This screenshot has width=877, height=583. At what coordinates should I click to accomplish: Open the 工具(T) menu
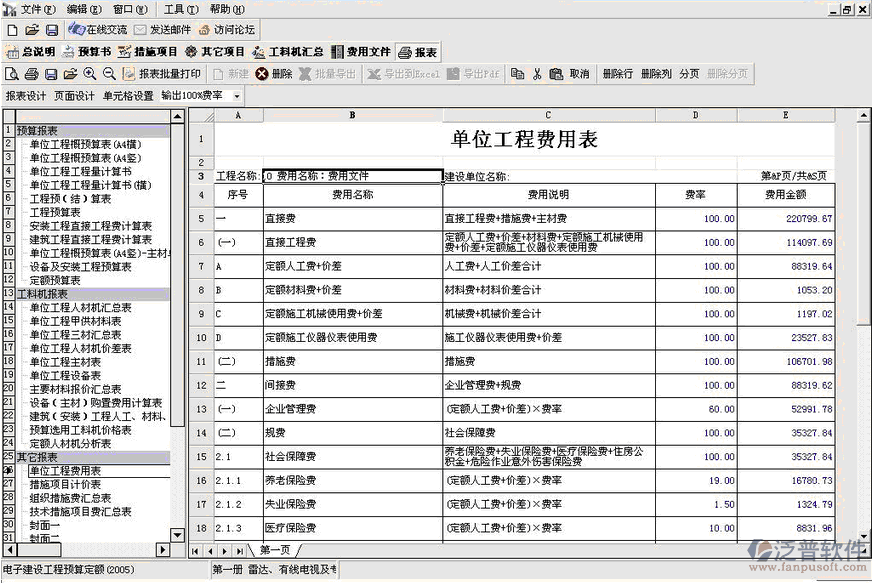[180, 9]
